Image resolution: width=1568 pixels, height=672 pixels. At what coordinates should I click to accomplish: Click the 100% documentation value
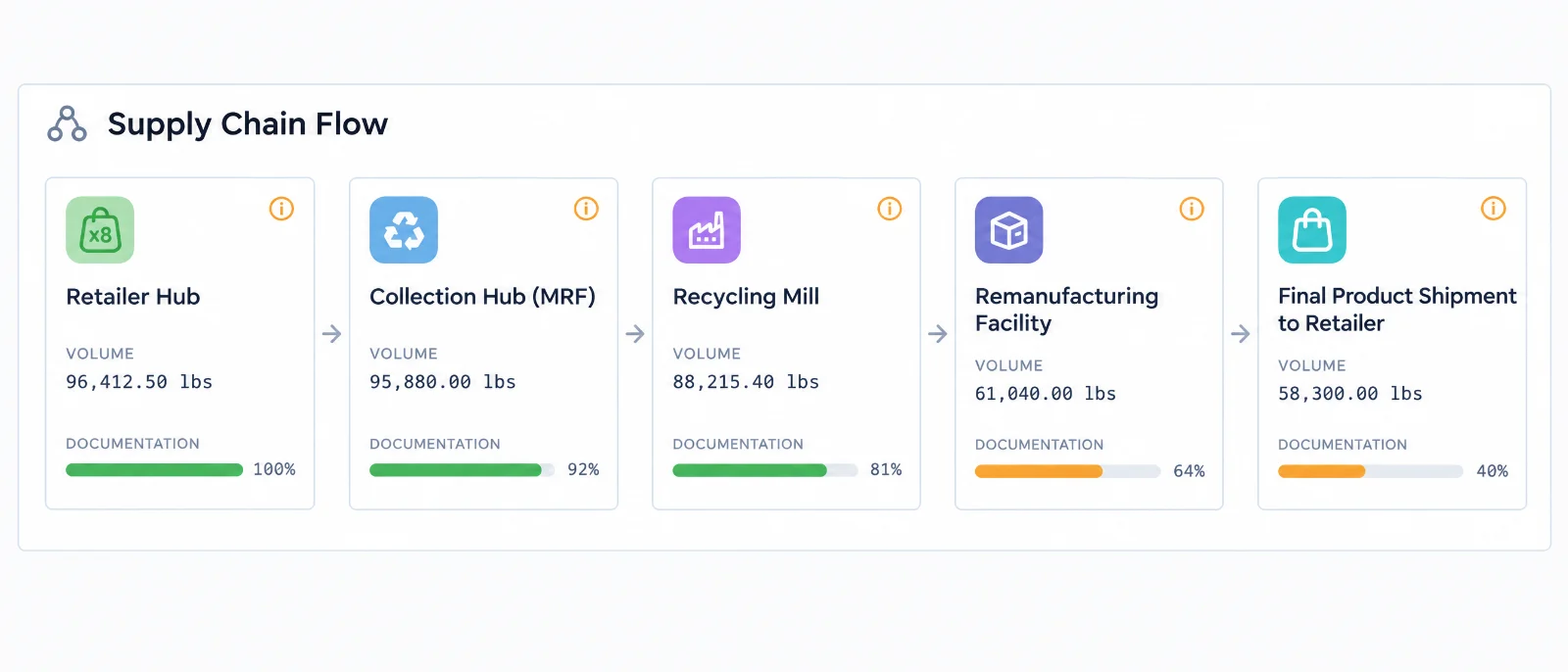(x=274, y=470)
